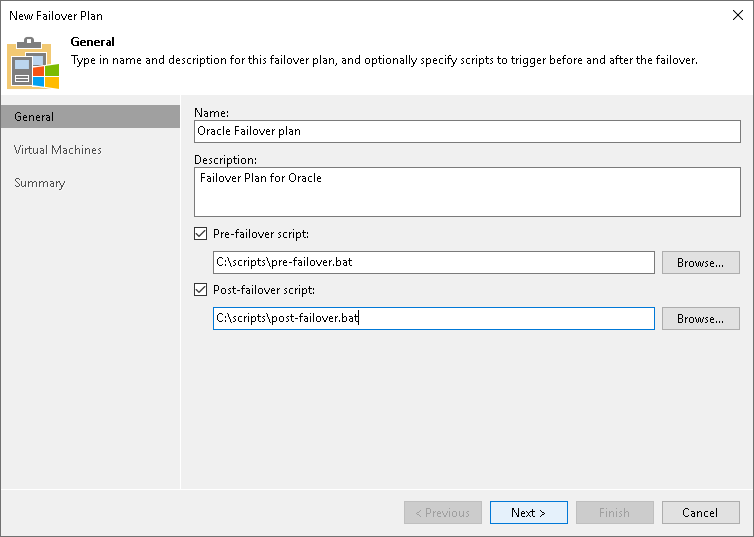Image resolution: width=754 pixels, height=537 pixels.
Task: Click the header text about failover scripts
Action: [384, 60]
